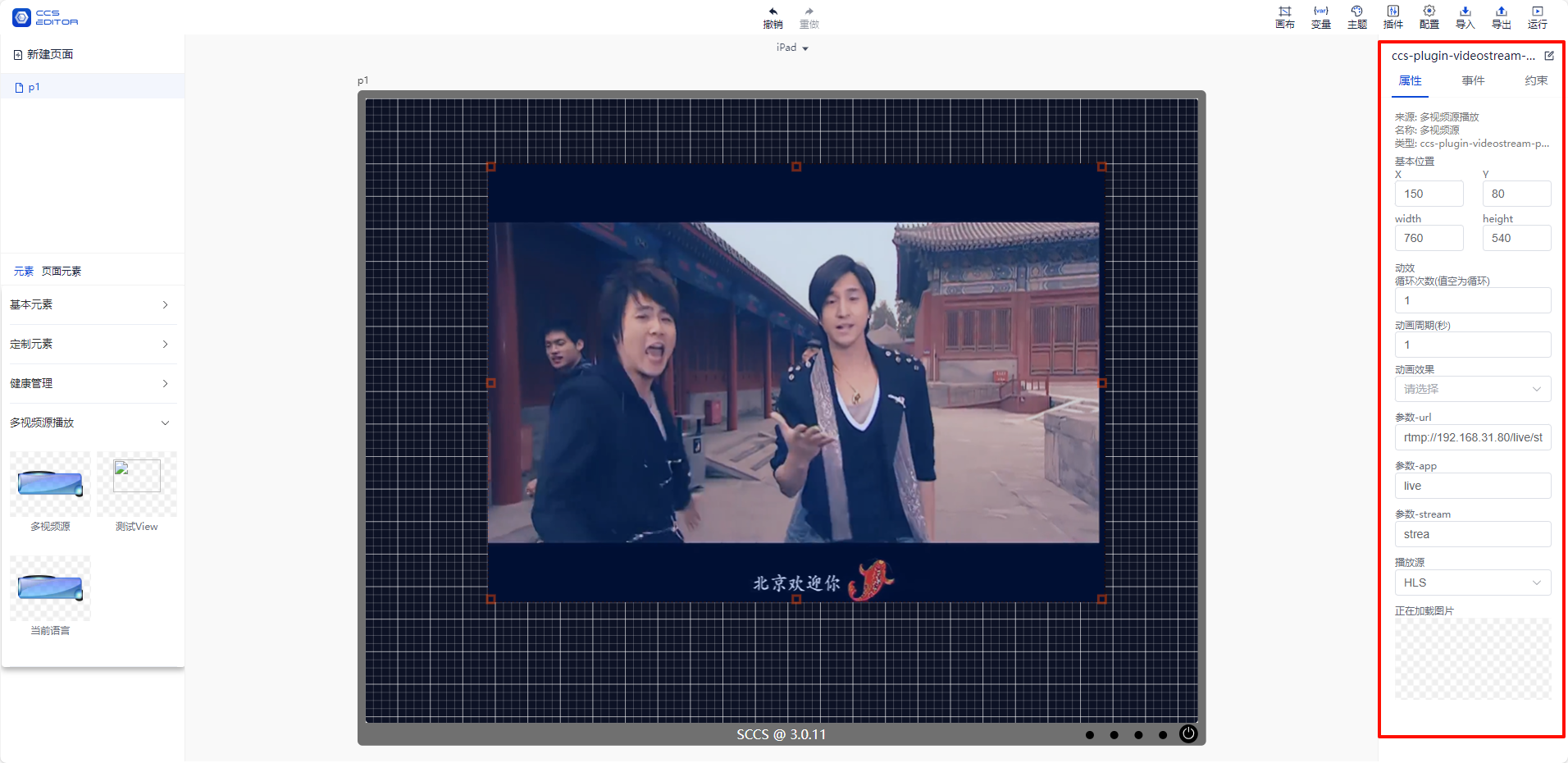Click the X position field
Screen dimensions: 1568x763
point(1429,194)
